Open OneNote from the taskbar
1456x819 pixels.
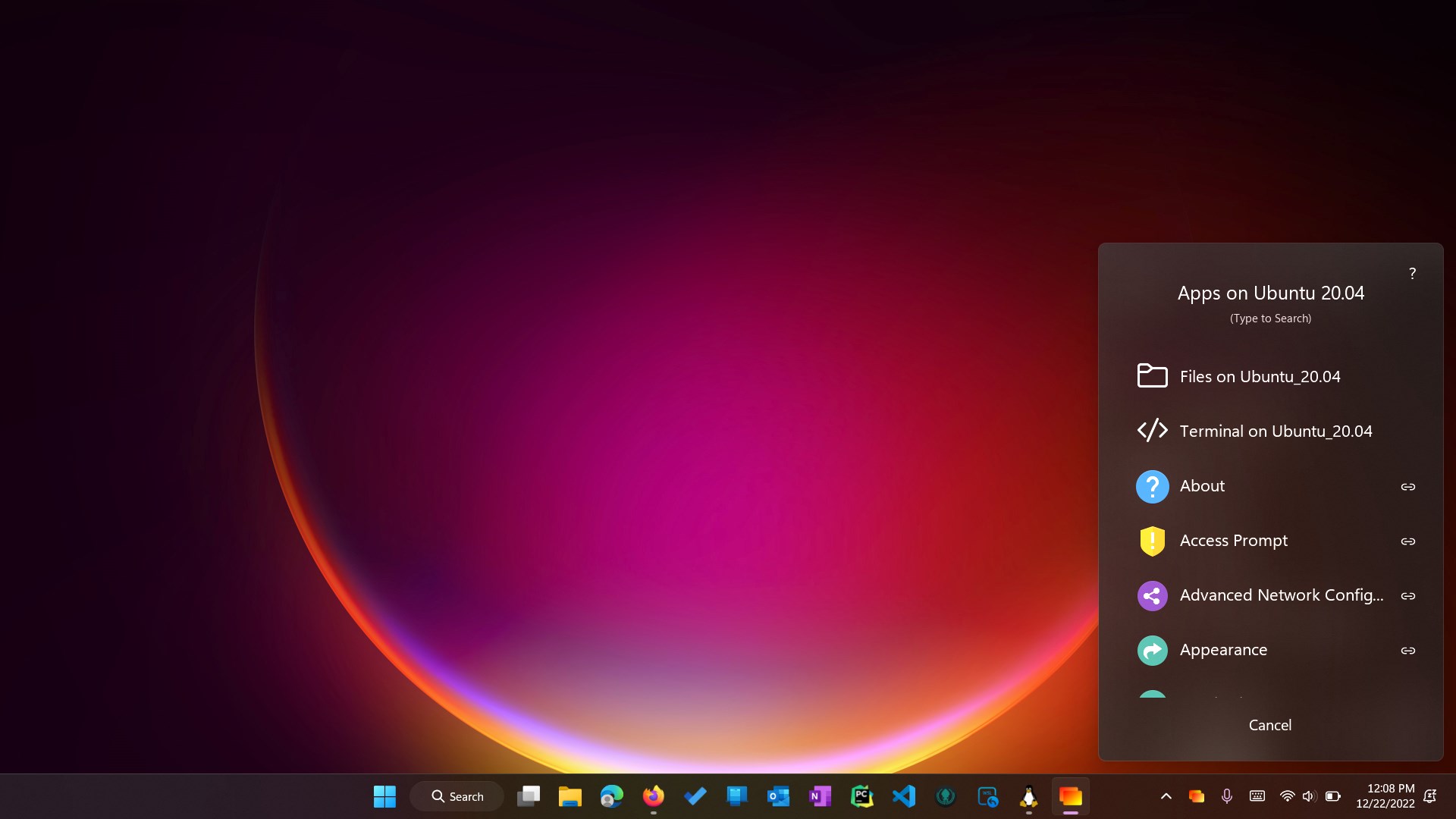pos(820,796)
